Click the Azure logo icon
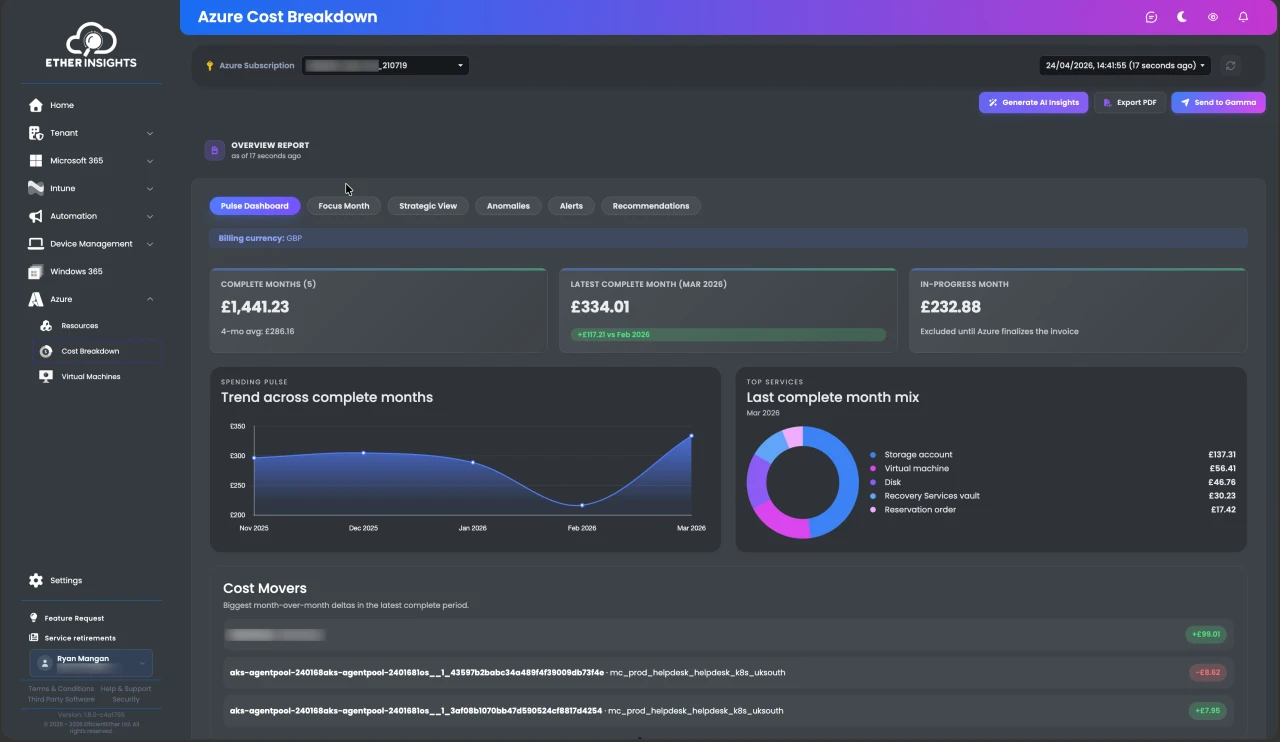1280x742 pixels. pos(36,299)
